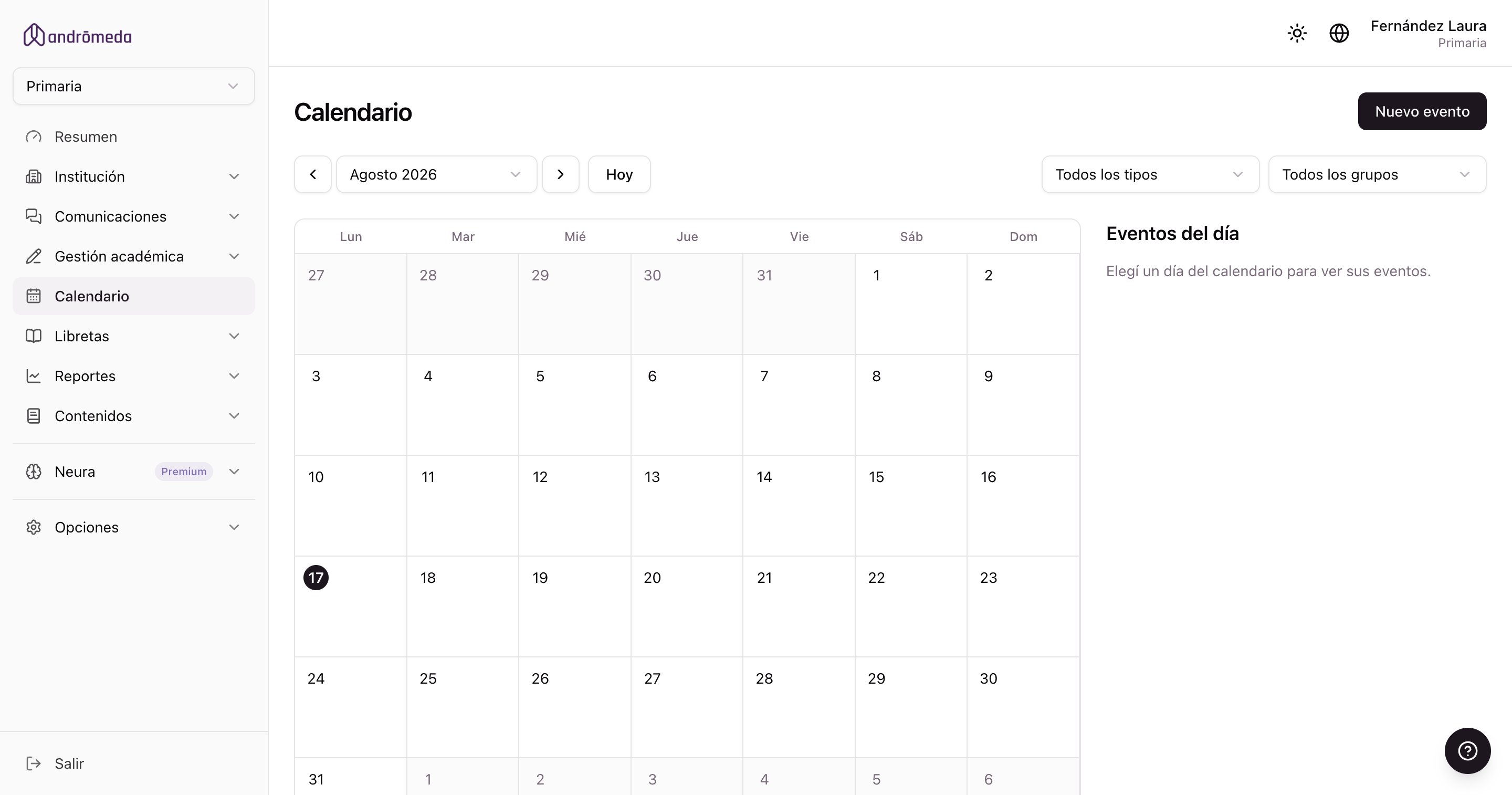1512x795 pixels.
Task: Go to the previous month arrow
Action: click(x=313, y=174)
